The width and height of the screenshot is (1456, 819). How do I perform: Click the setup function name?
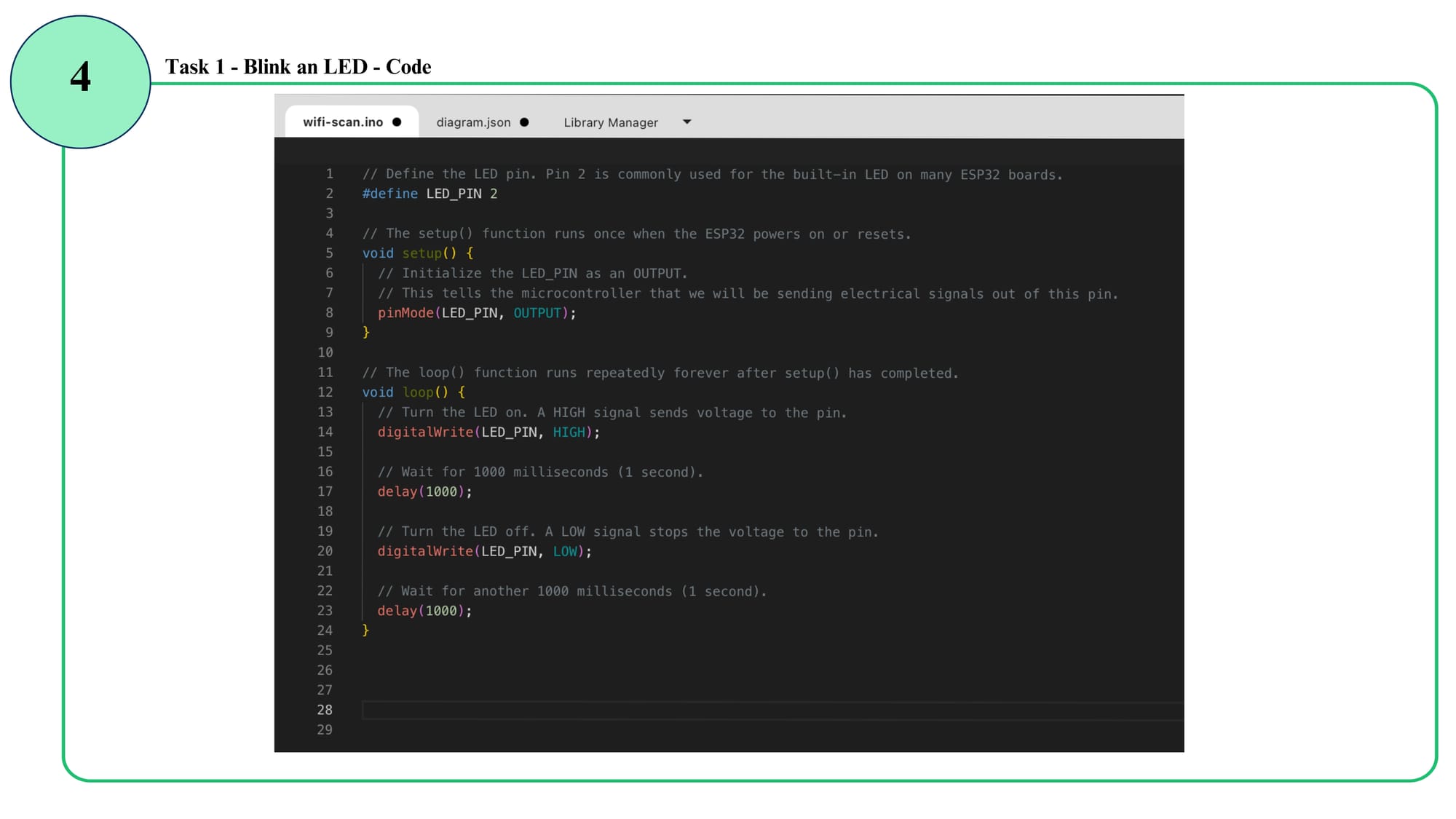click(x=422, y=253)
